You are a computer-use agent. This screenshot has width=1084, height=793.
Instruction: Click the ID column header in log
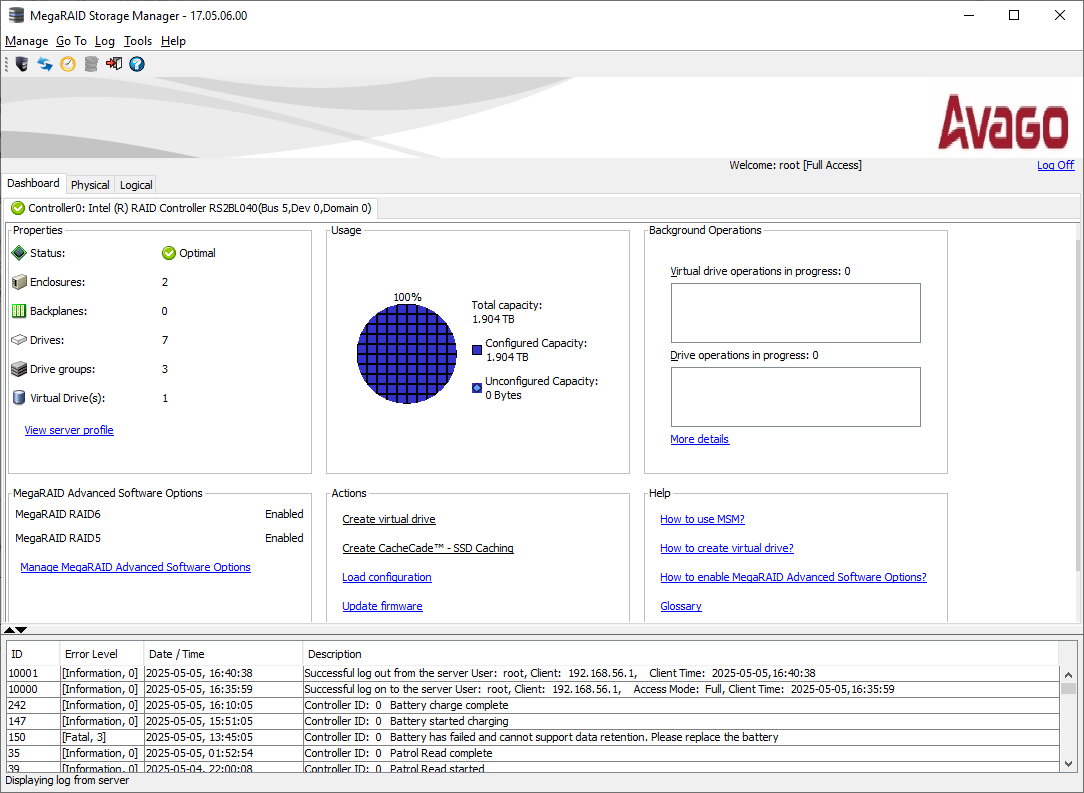[33, 654]
